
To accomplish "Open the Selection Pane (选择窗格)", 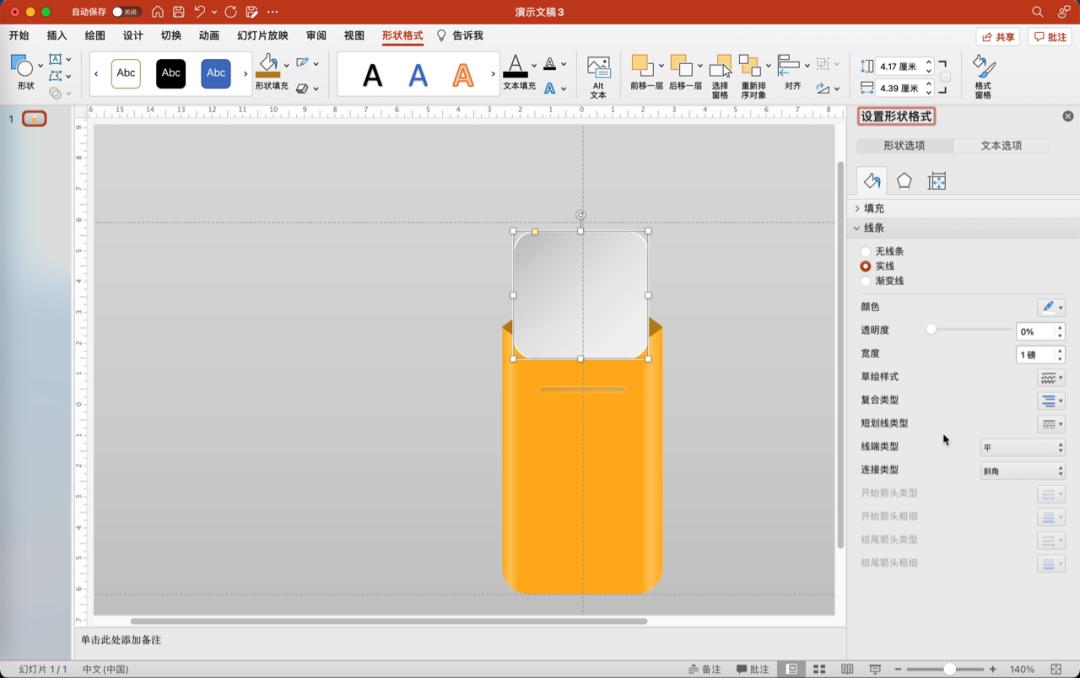I will coord(720,75).
